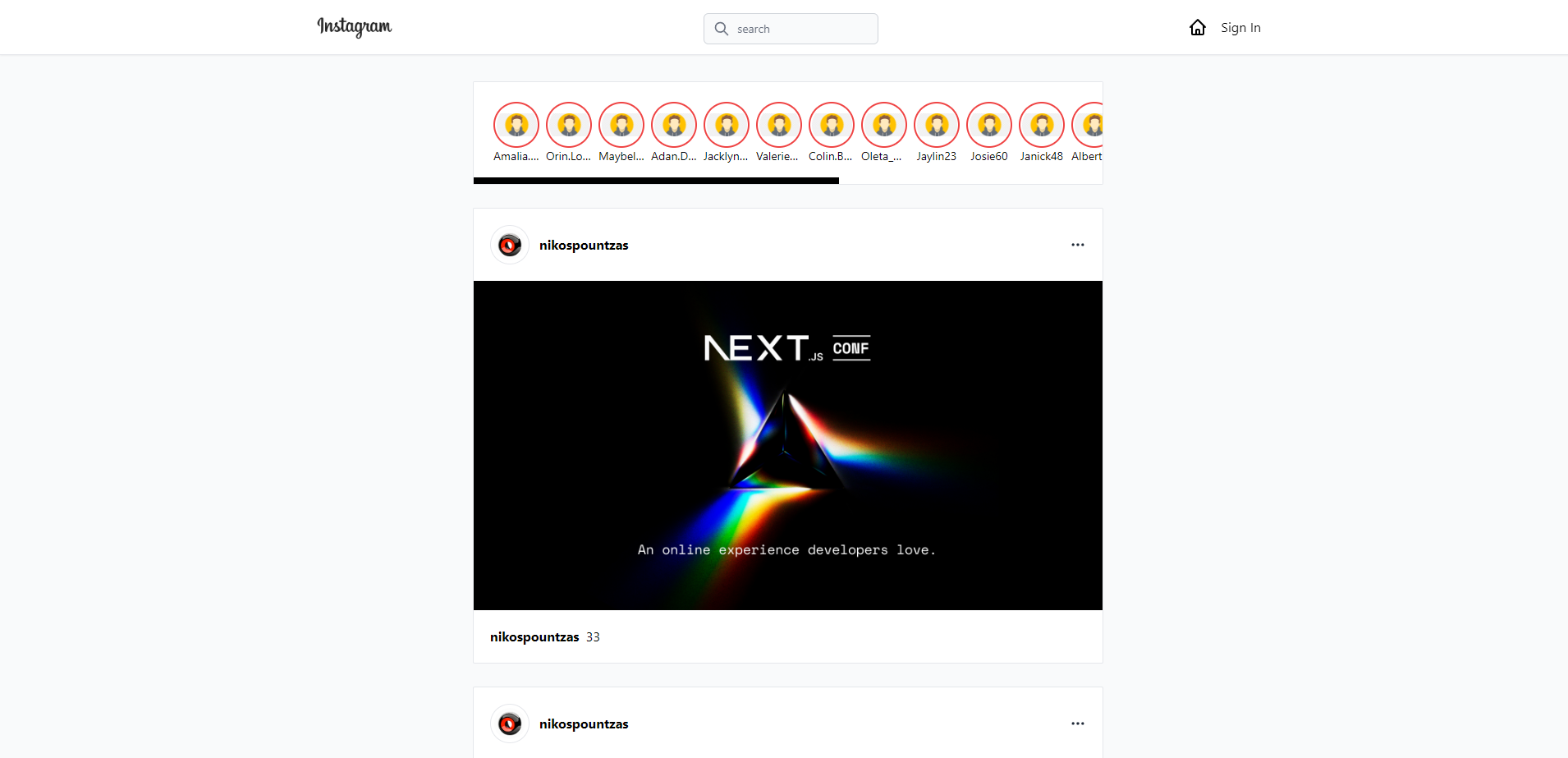The height and width of the screenshot is (758, 1568).
Task: Click the Sign In link
Action: tap(1240, 27)
